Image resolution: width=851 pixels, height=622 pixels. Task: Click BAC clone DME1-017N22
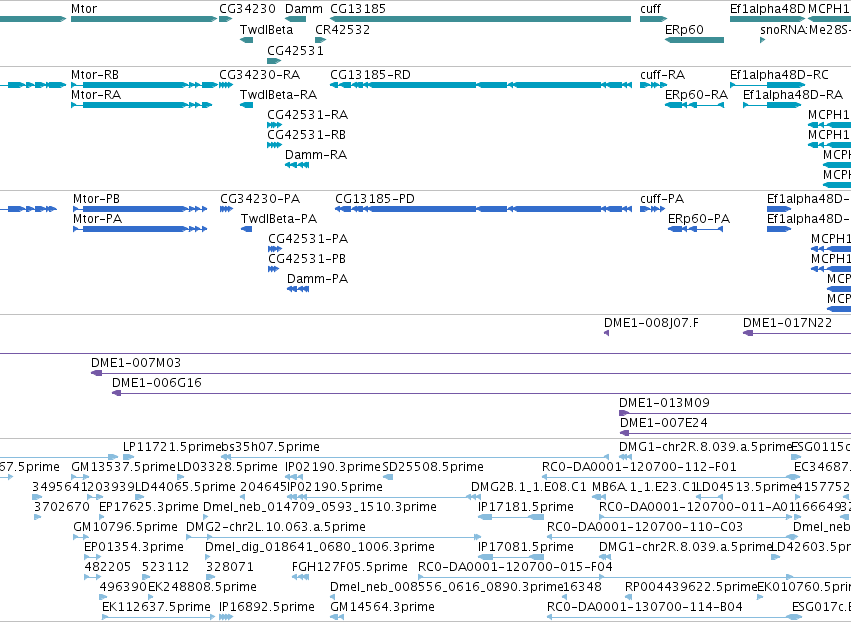(797, 333)
